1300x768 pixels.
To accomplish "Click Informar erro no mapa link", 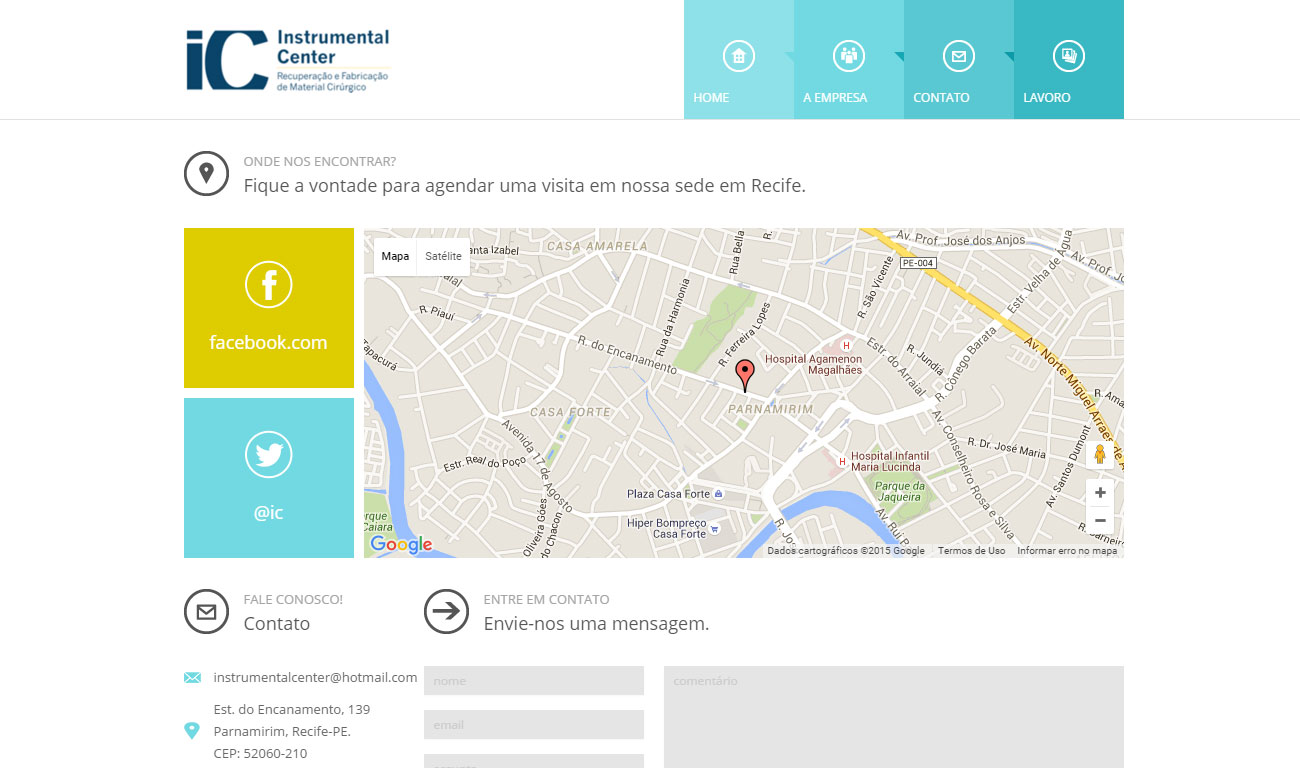I will coord(1066,551).
